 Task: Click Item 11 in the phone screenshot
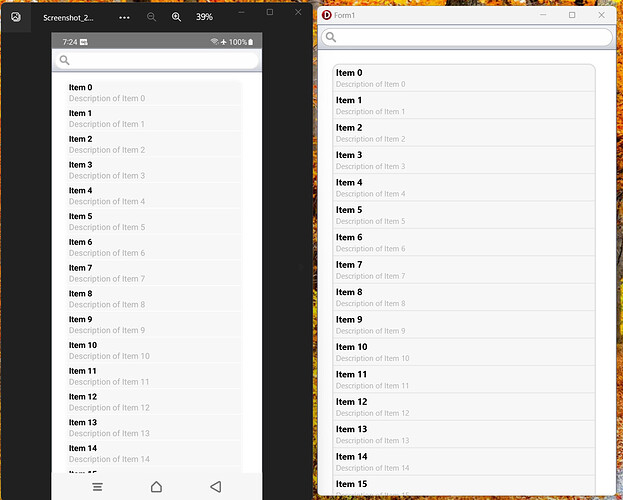[x=153, y=376]
